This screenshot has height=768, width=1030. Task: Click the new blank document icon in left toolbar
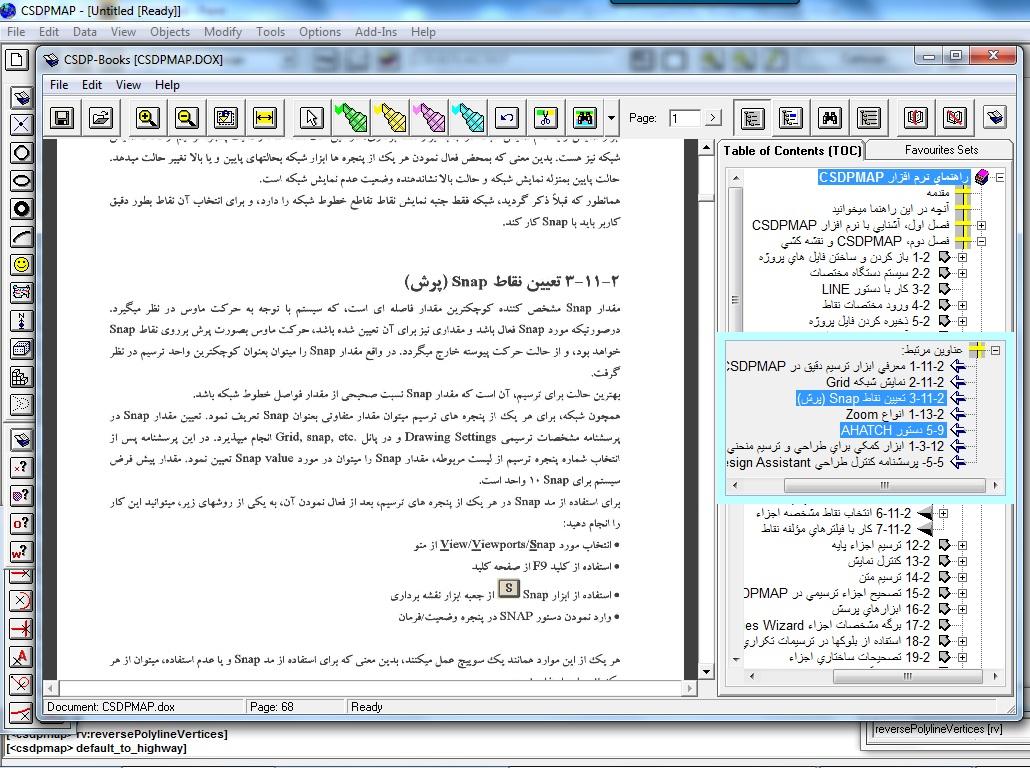click(17, 60)
